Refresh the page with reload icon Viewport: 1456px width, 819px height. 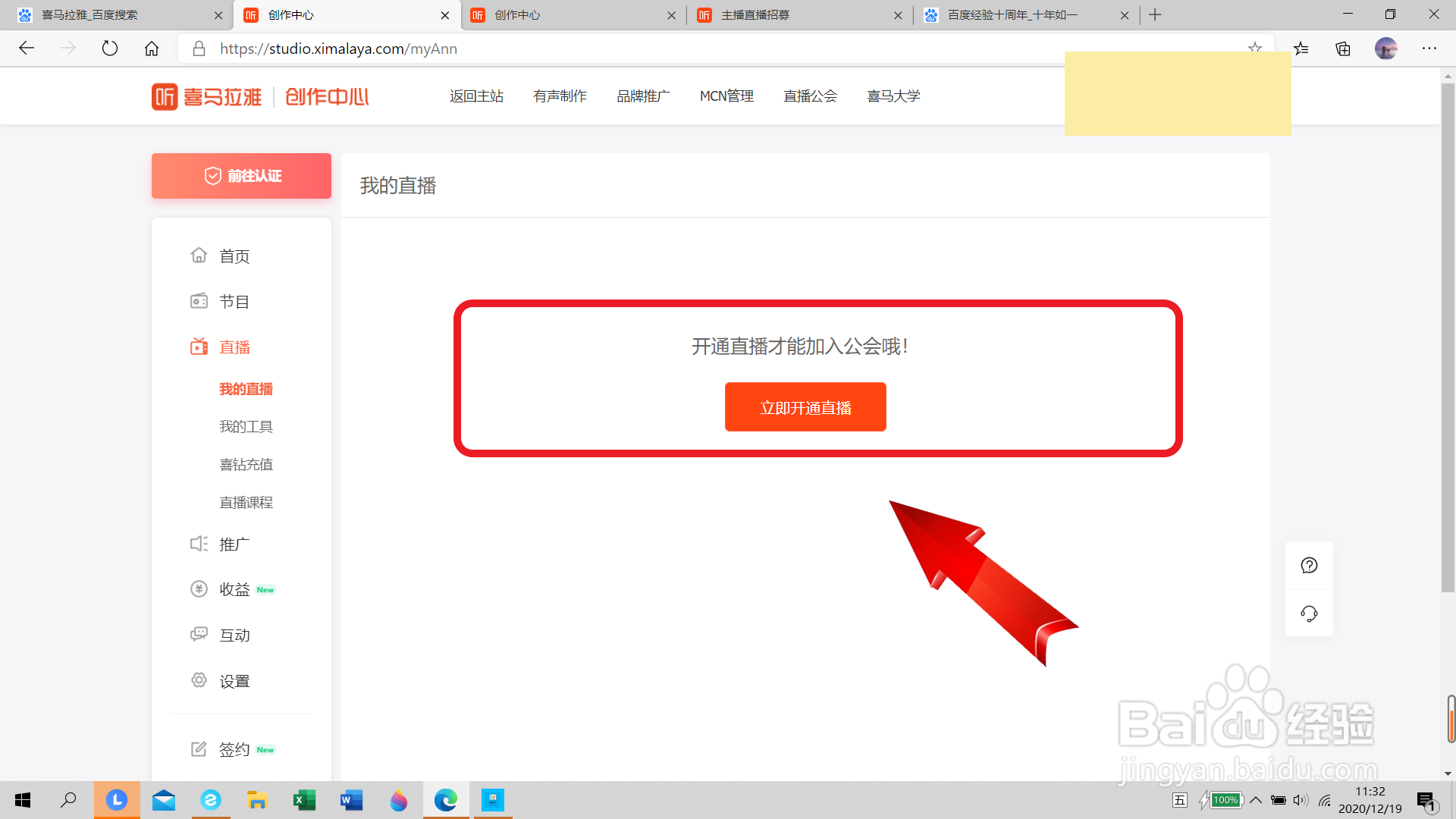tap(110, 49)
